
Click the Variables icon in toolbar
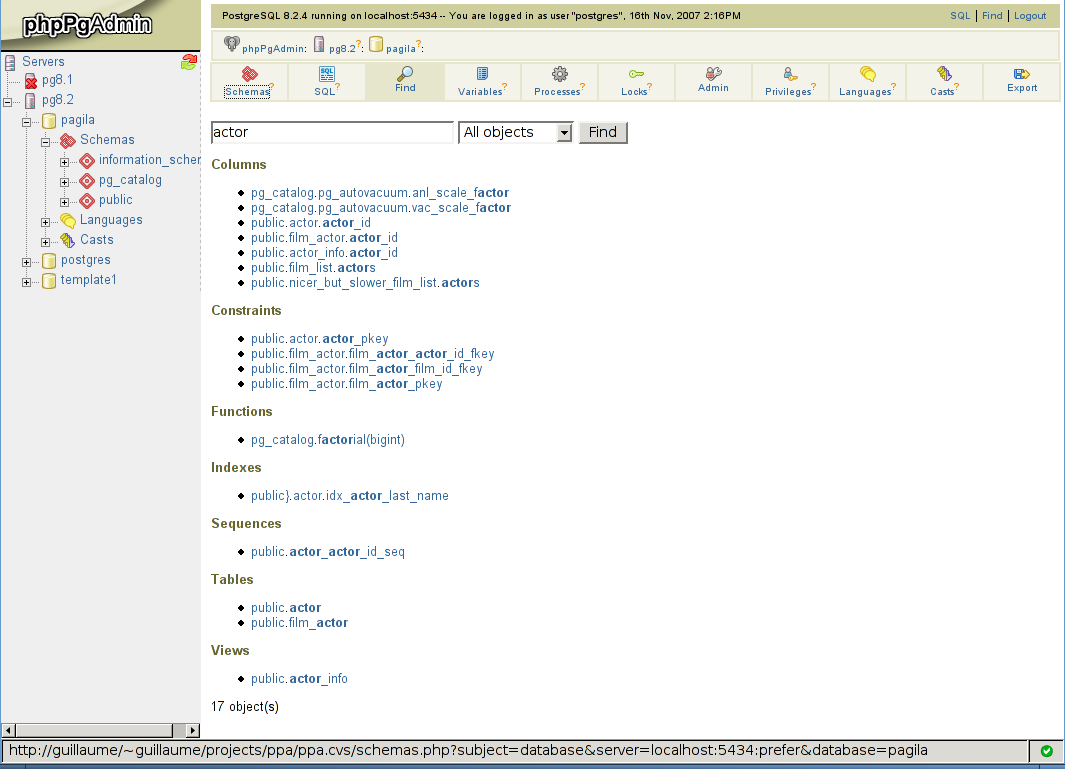coord(482,74)
